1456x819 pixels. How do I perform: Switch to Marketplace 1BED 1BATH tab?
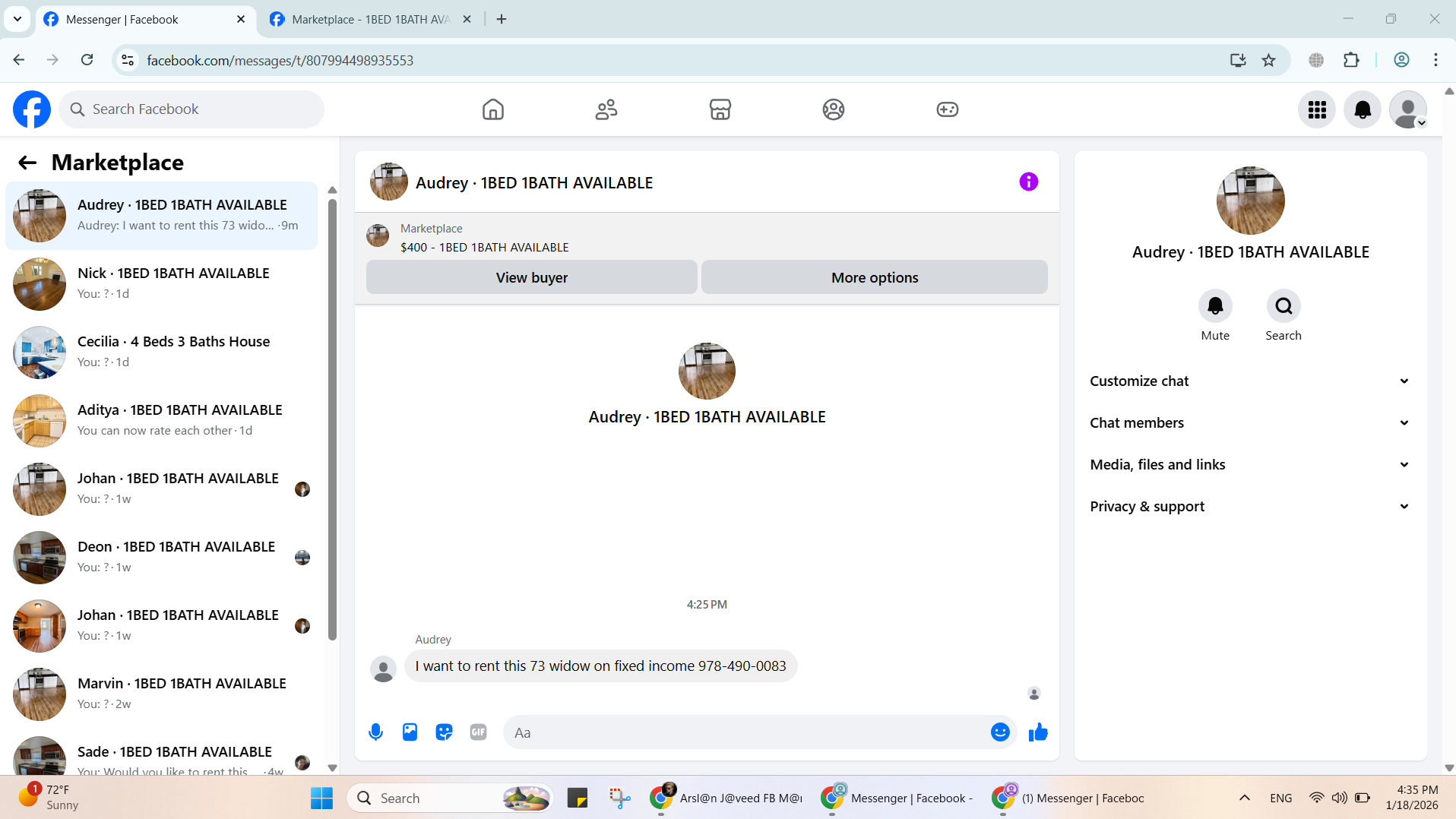pyautogui.click(x=370, y=20)
